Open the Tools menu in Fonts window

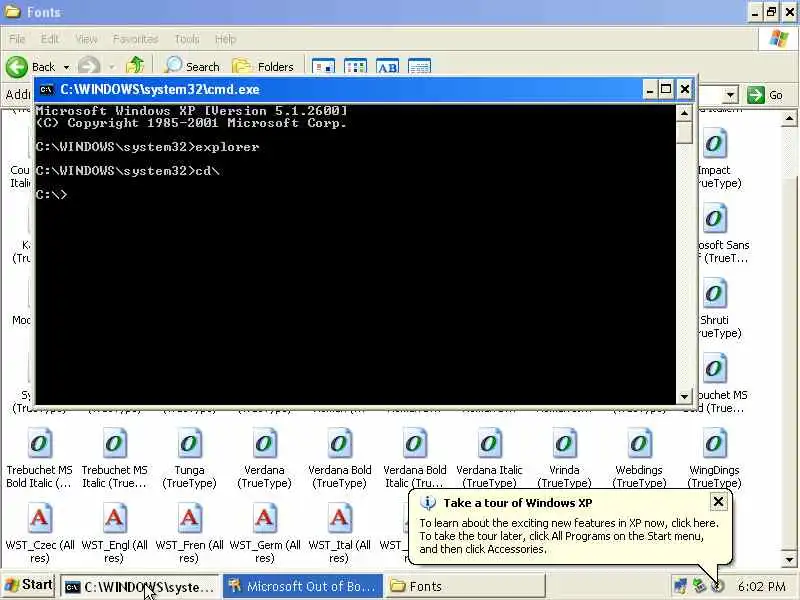tap(187, 39)
